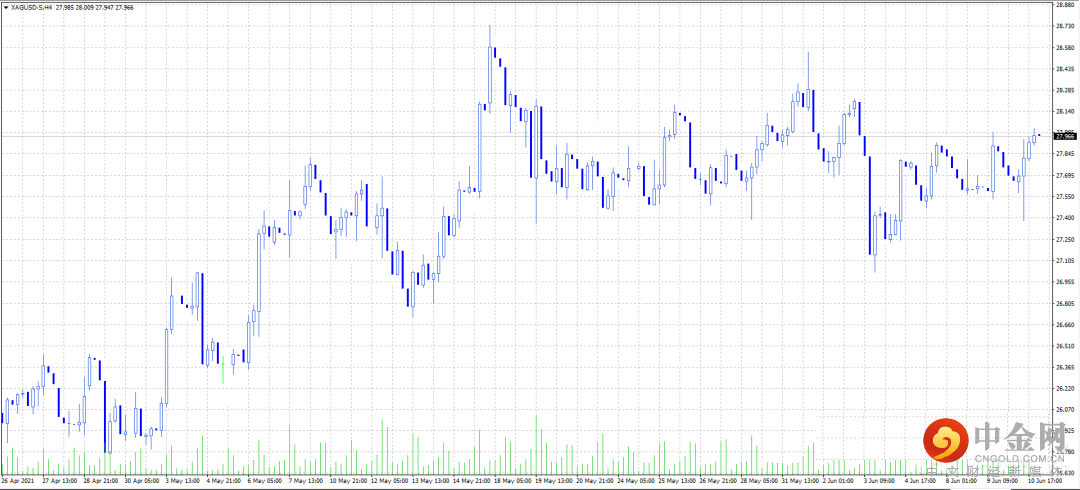
Task: Click the 26.510 price axis label
Action: coord(1065,346)
